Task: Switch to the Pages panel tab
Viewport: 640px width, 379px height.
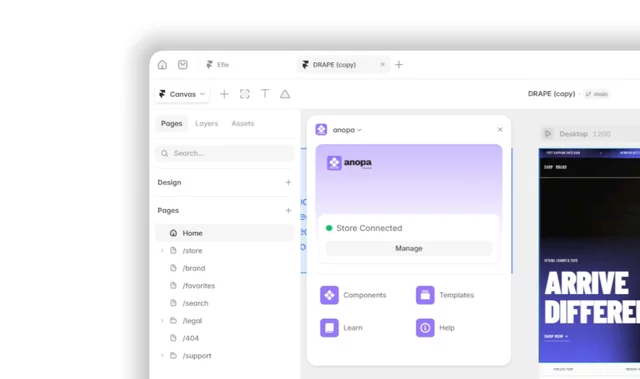Action: click(171, 123)
